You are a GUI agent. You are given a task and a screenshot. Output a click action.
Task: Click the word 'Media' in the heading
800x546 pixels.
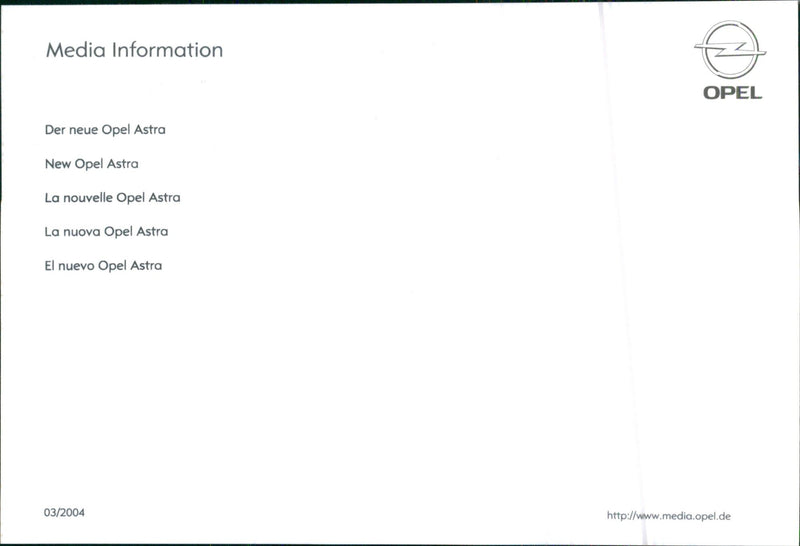point(74,50)
